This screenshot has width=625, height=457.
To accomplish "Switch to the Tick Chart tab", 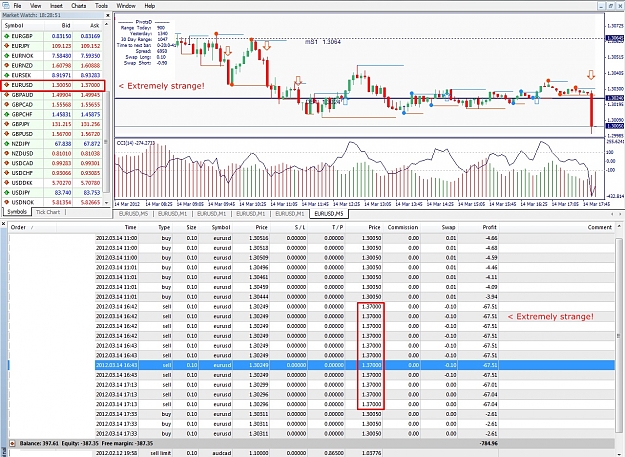I will coord(48,212).
